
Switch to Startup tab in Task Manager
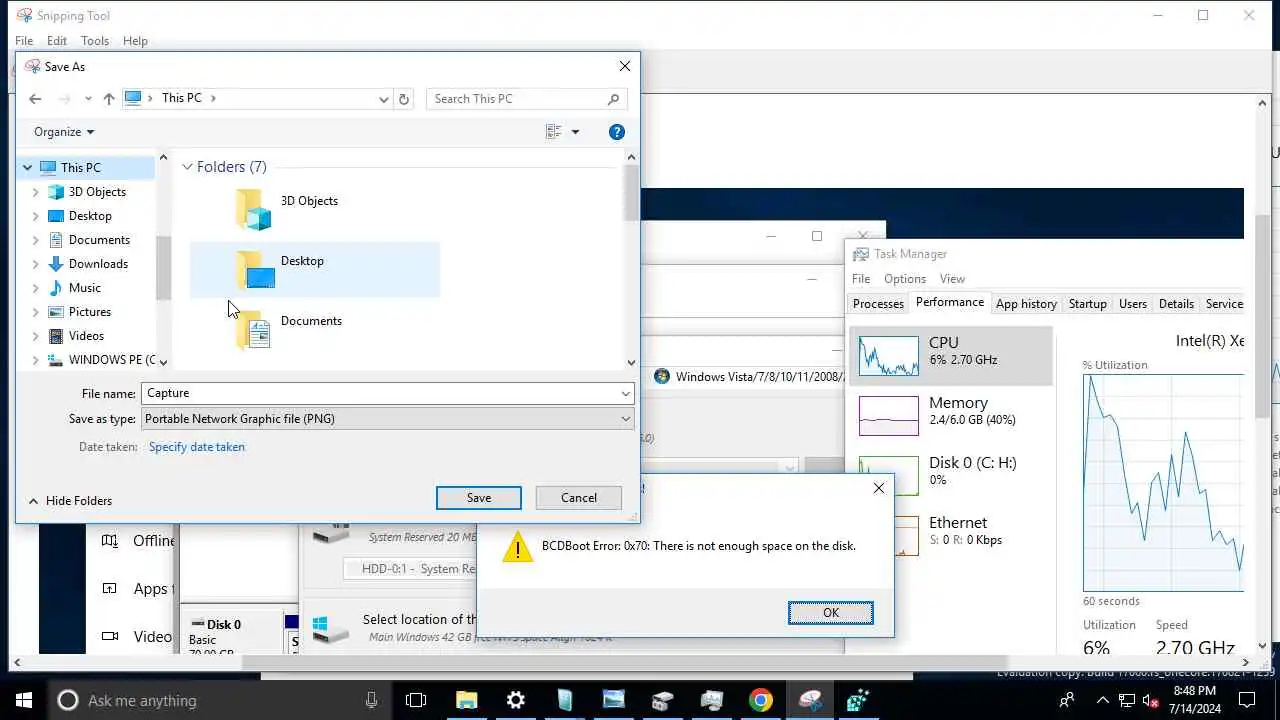1087,304
